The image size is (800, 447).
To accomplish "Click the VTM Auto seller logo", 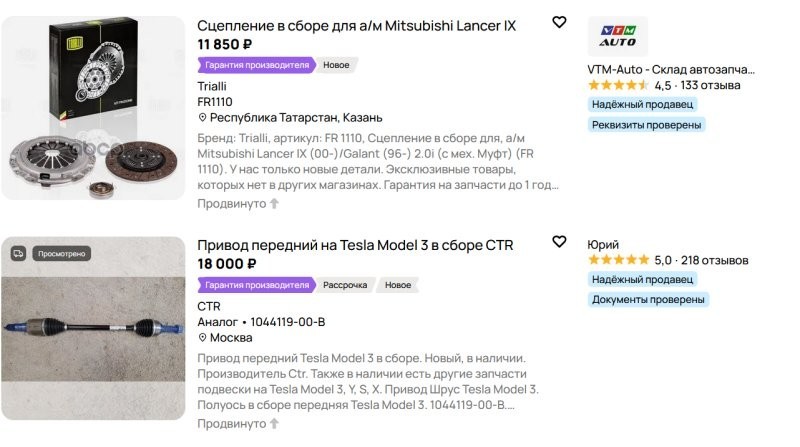I will [x=617, y=36].
